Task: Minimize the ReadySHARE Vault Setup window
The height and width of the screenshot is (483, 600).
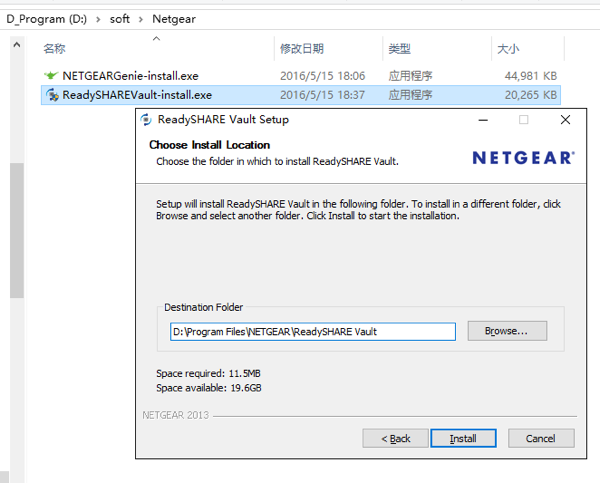Action: pos(483,120)
